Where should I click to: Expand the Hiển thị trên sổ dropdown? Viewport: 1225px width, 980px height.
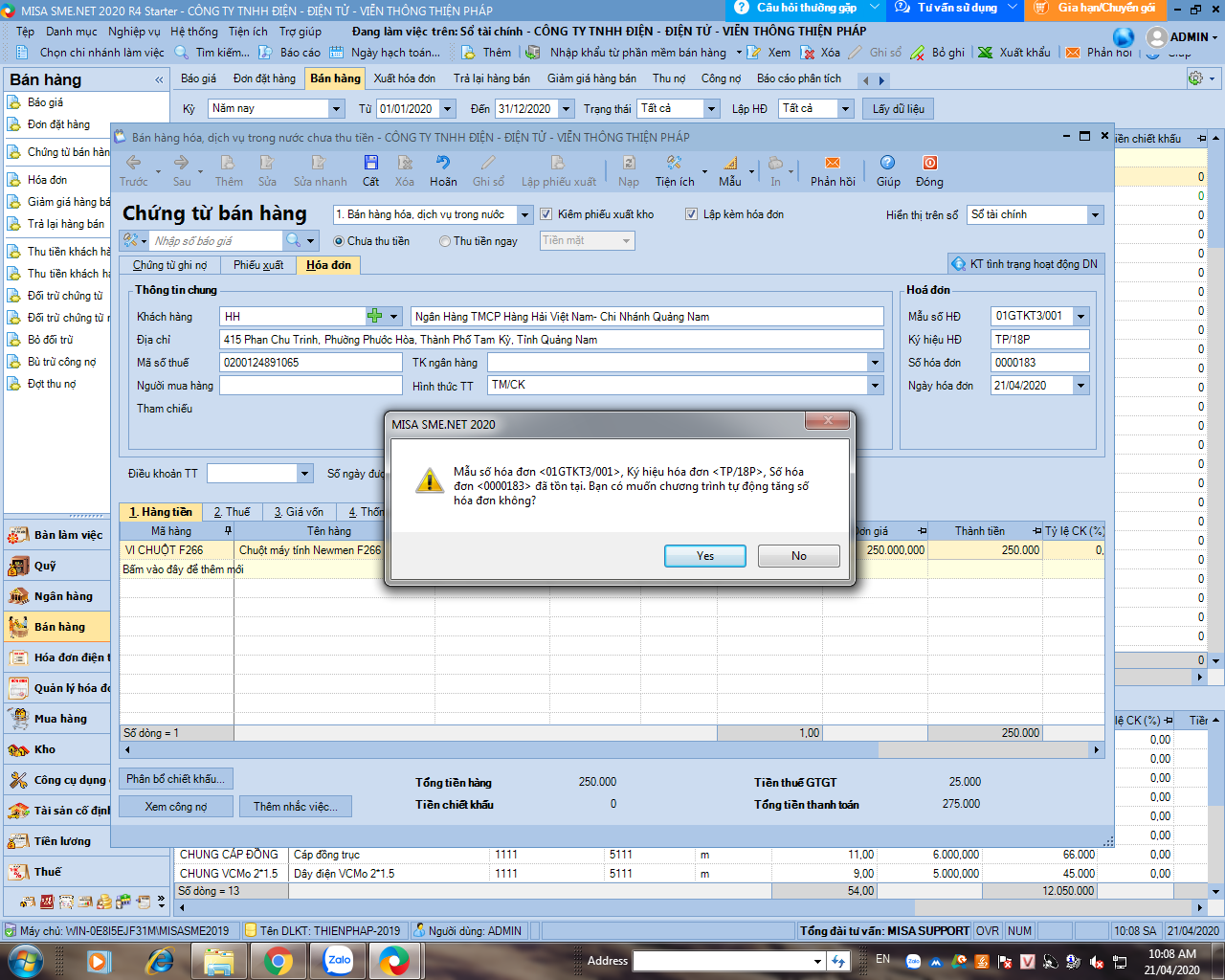(x=1095, y=215)
